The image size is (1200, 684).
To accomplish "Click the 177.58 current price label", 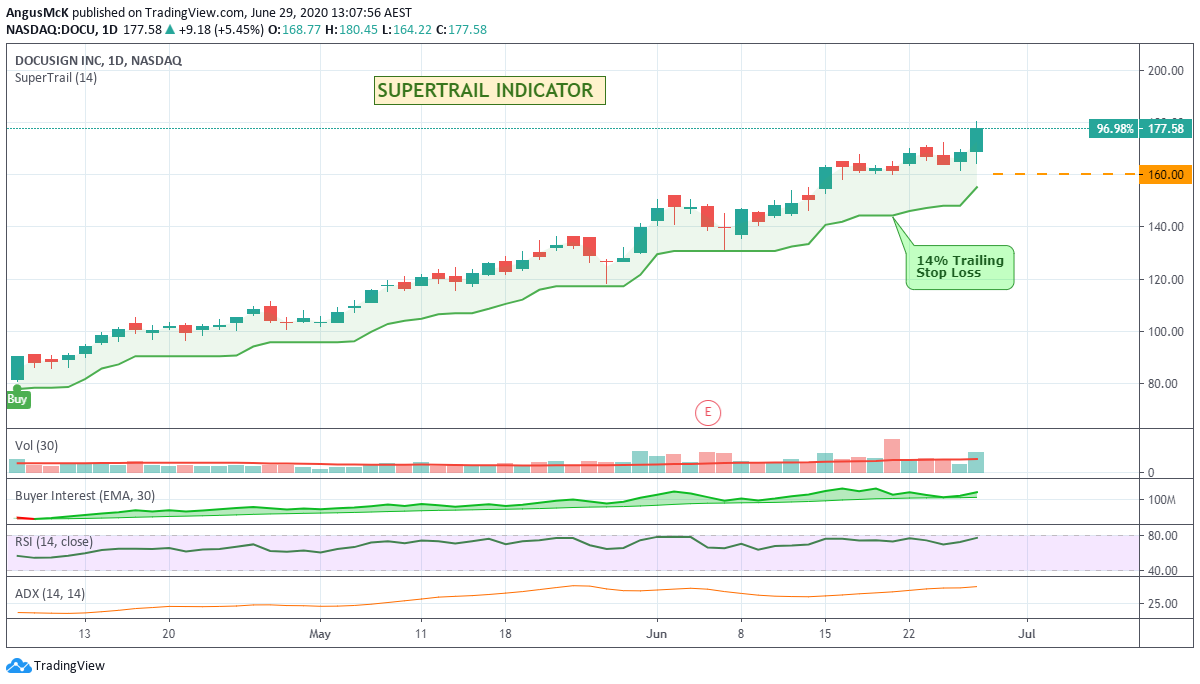I will click(x=1166, y=128).
